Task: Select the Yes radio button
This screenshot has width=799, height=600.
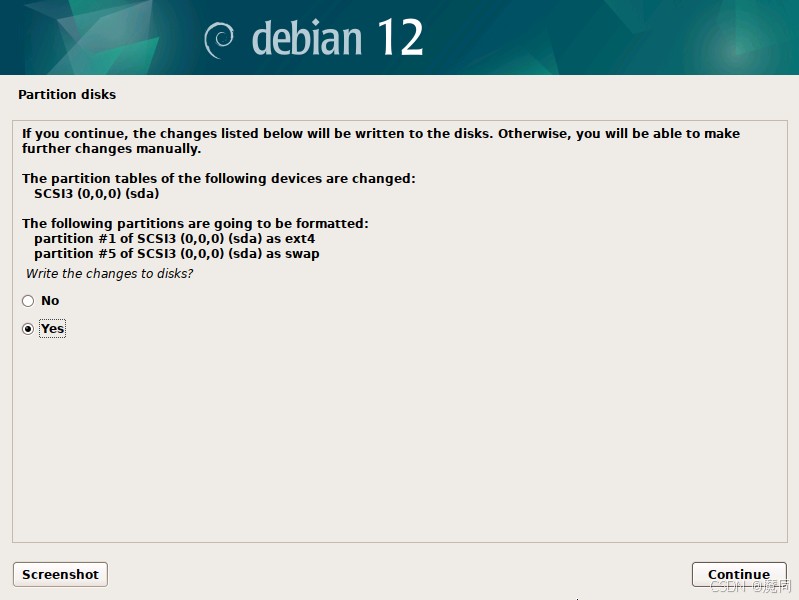Action: click(28, 329)
